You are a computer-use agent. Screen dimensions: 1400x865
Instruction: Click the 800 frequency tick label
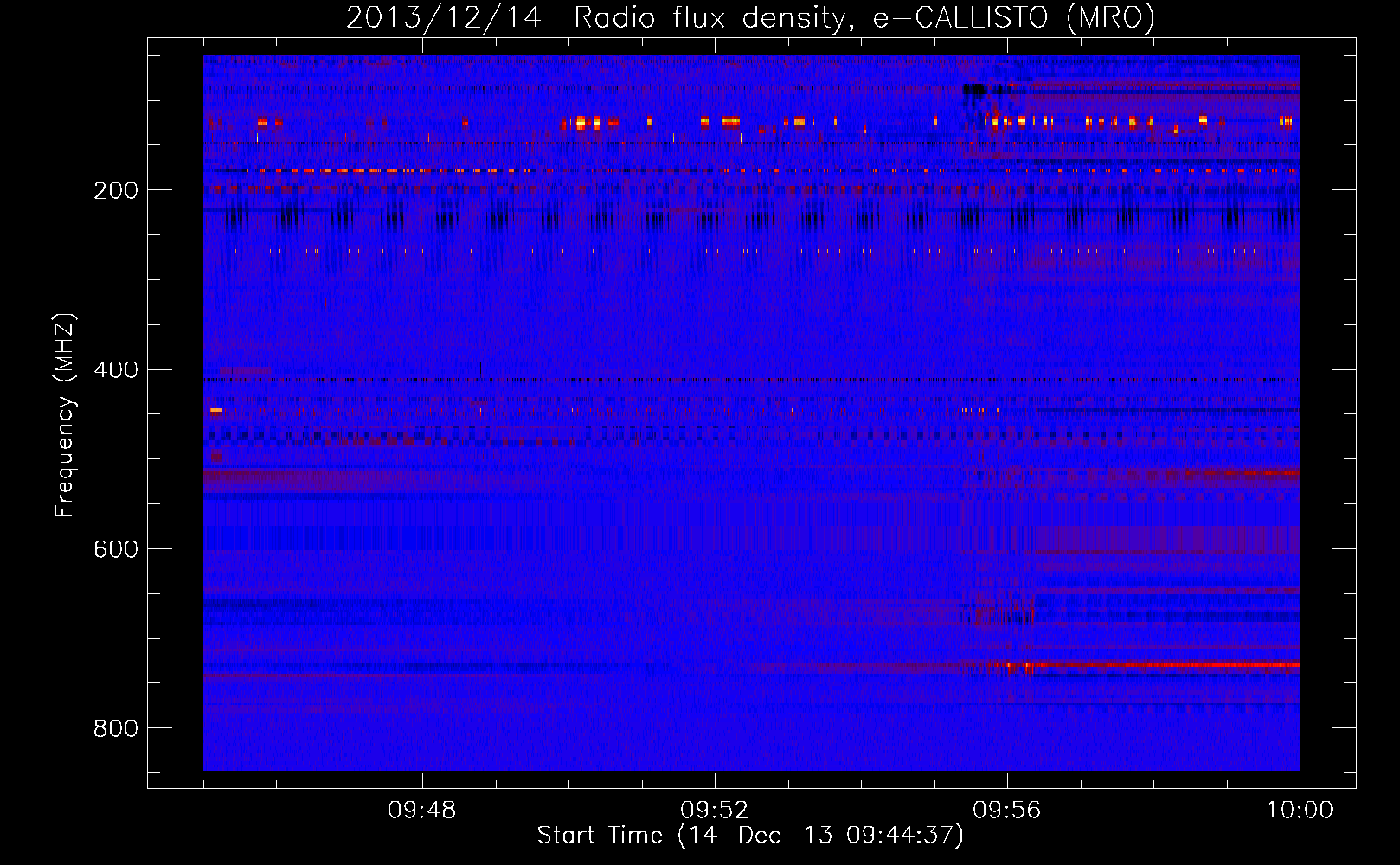click(x=116, y=728)
